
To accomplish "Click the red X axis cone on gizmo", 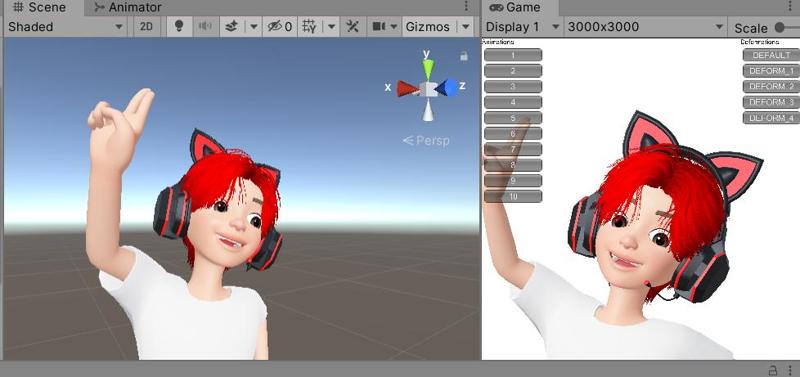I will pos(408,88).
